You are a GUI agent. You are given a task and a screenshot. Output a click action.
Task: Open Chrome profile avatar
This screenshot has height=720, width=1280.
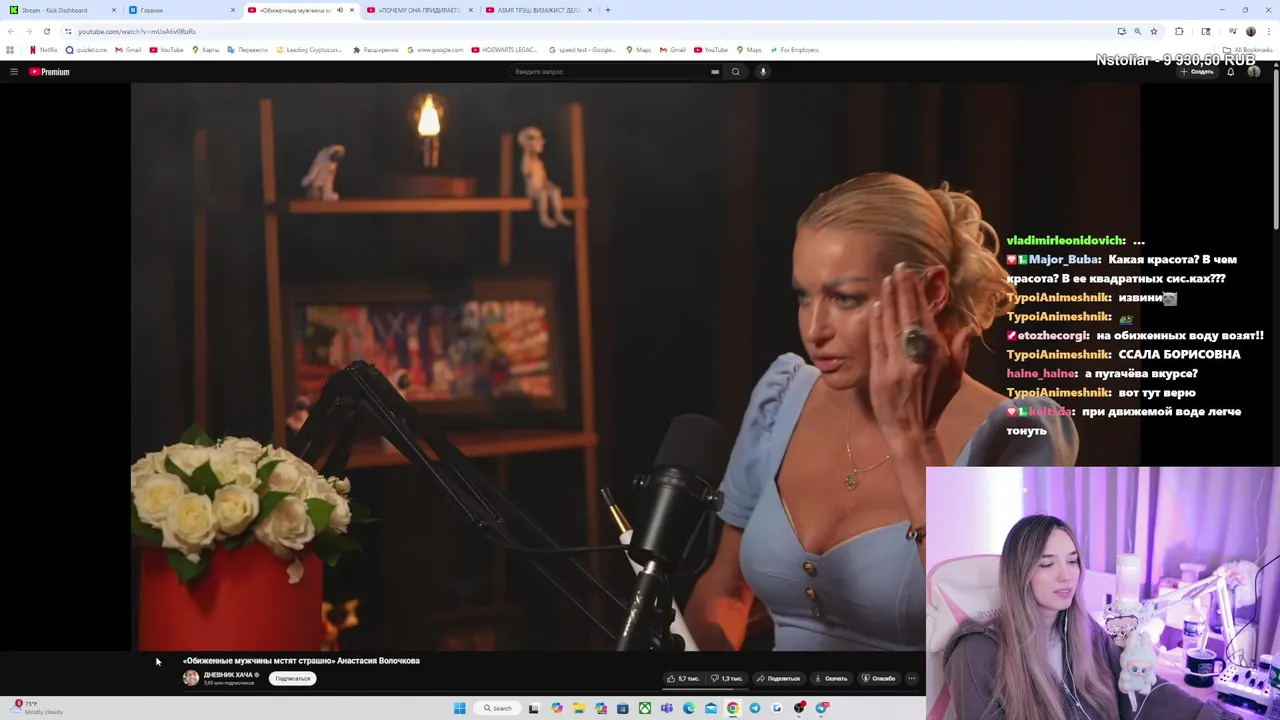pyautogui.click(x=1250, y=31)
